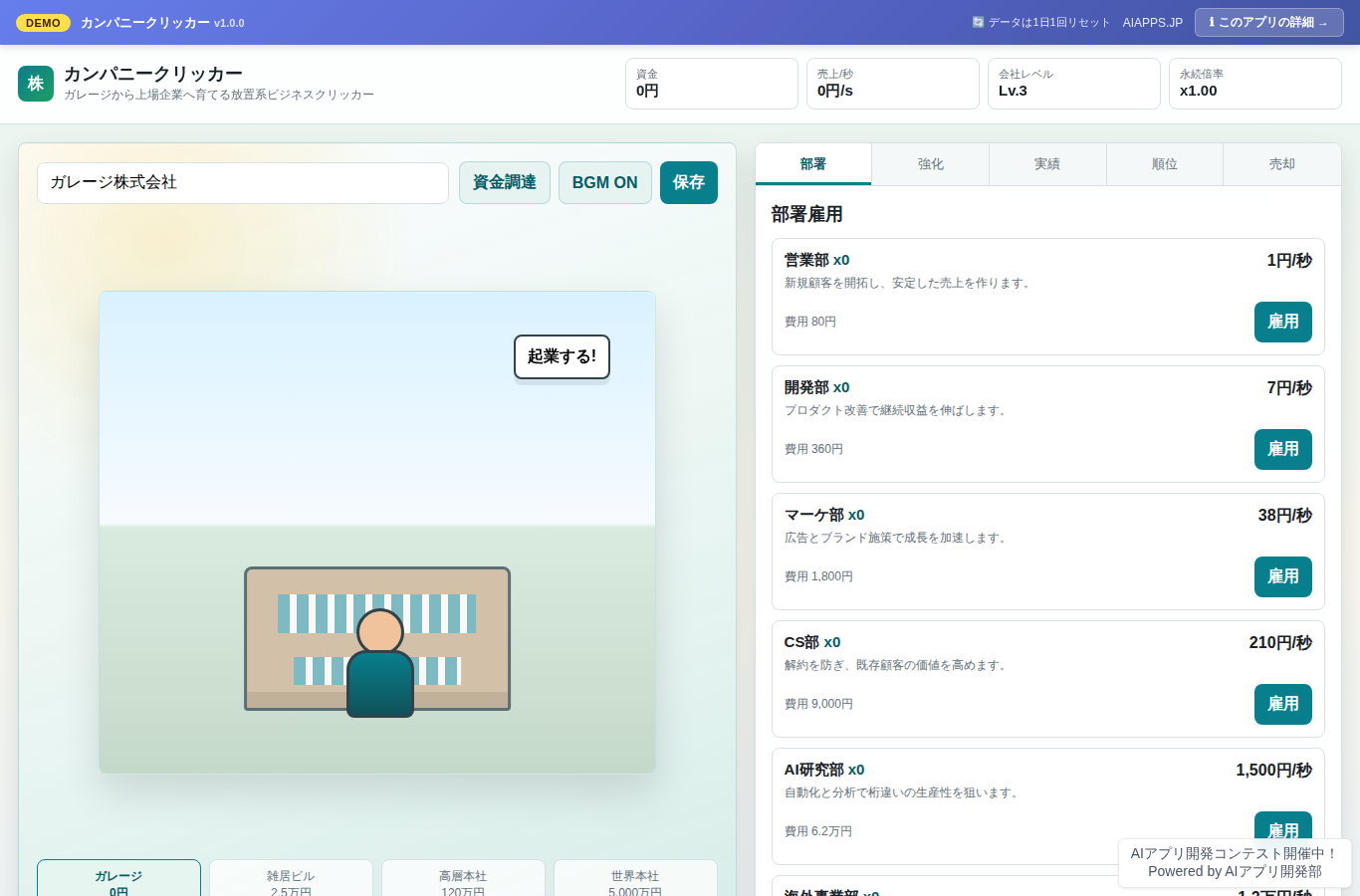Hire 営業部 with the 雇用 button
Image resolution: width=1360 pixels, height=896 pixels.
tap(1283, 322)
